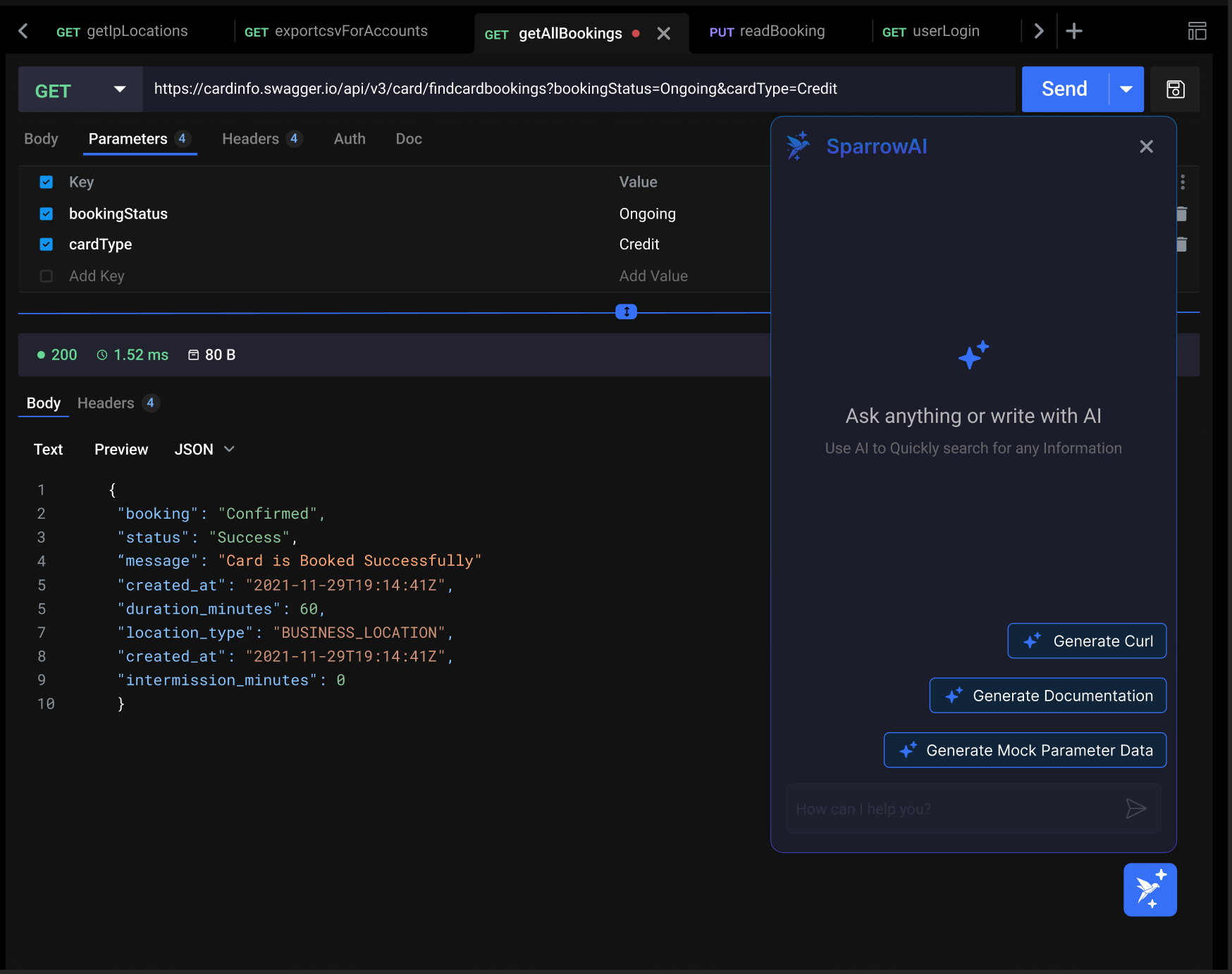This screenshot has height=974, width=1232.
Task: Delete the bookingStatus parameter row
Action: click(1182, 214)
